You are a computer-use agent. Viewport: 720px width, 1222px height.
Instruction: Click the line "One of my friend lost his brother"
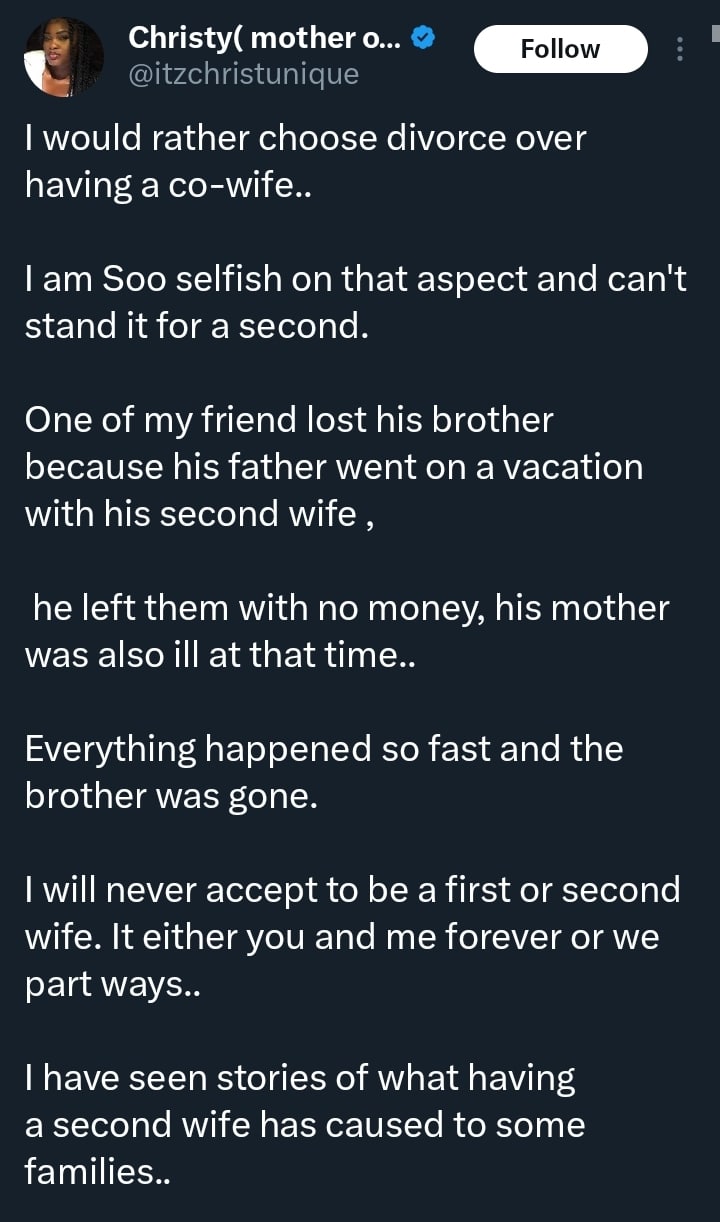pyautogui.click(x=288, y=421)
